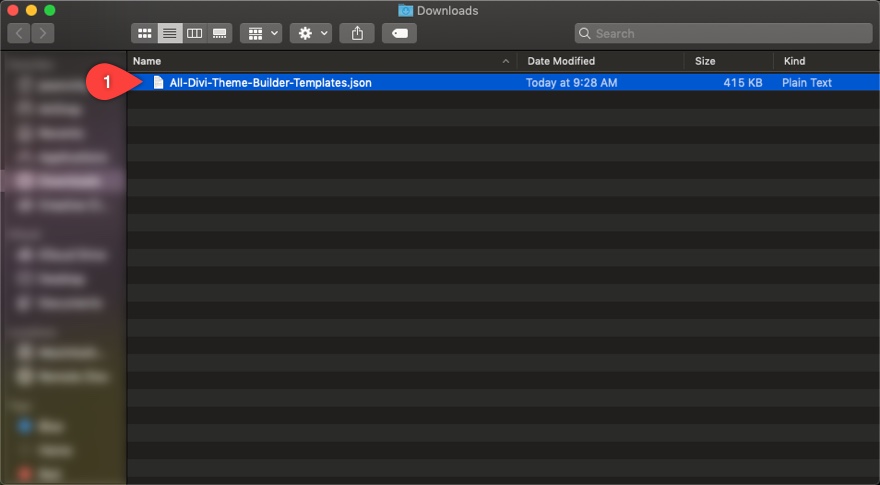Switch to icon grid view
This screenshot has height=485, width=880.
pos(145,34)
